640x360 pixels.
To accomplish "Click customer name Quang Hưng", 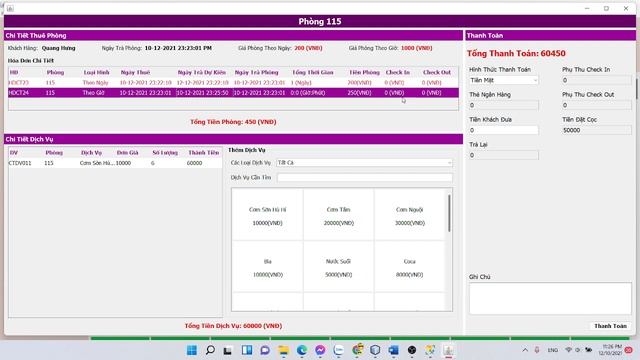I will coord(58,48).
